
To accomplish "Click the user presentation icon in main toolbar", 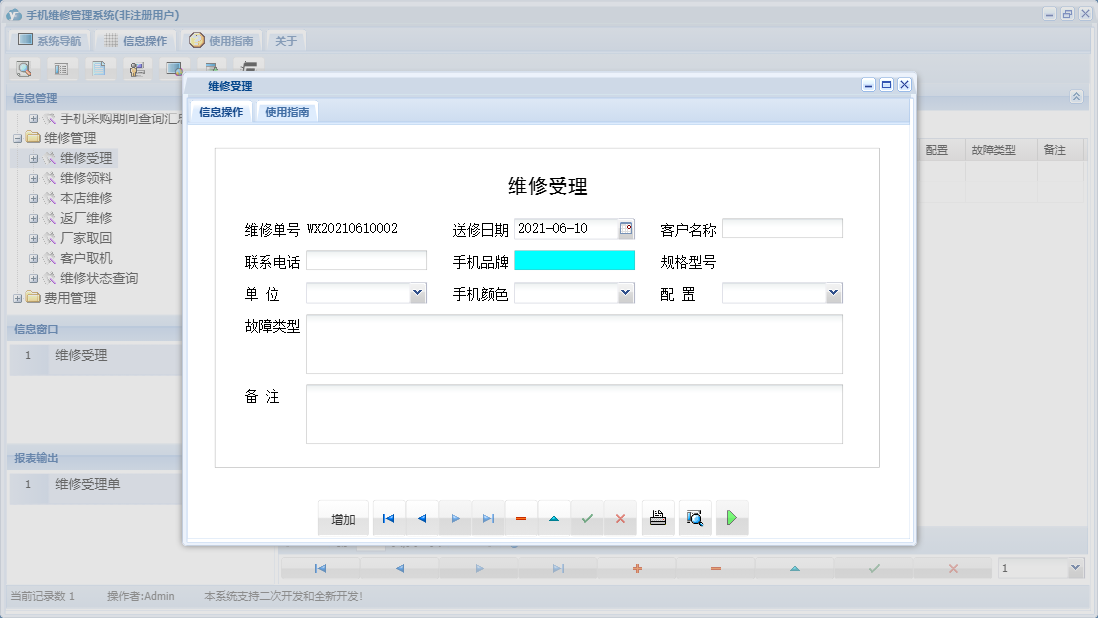I will [x=137, y=69].
